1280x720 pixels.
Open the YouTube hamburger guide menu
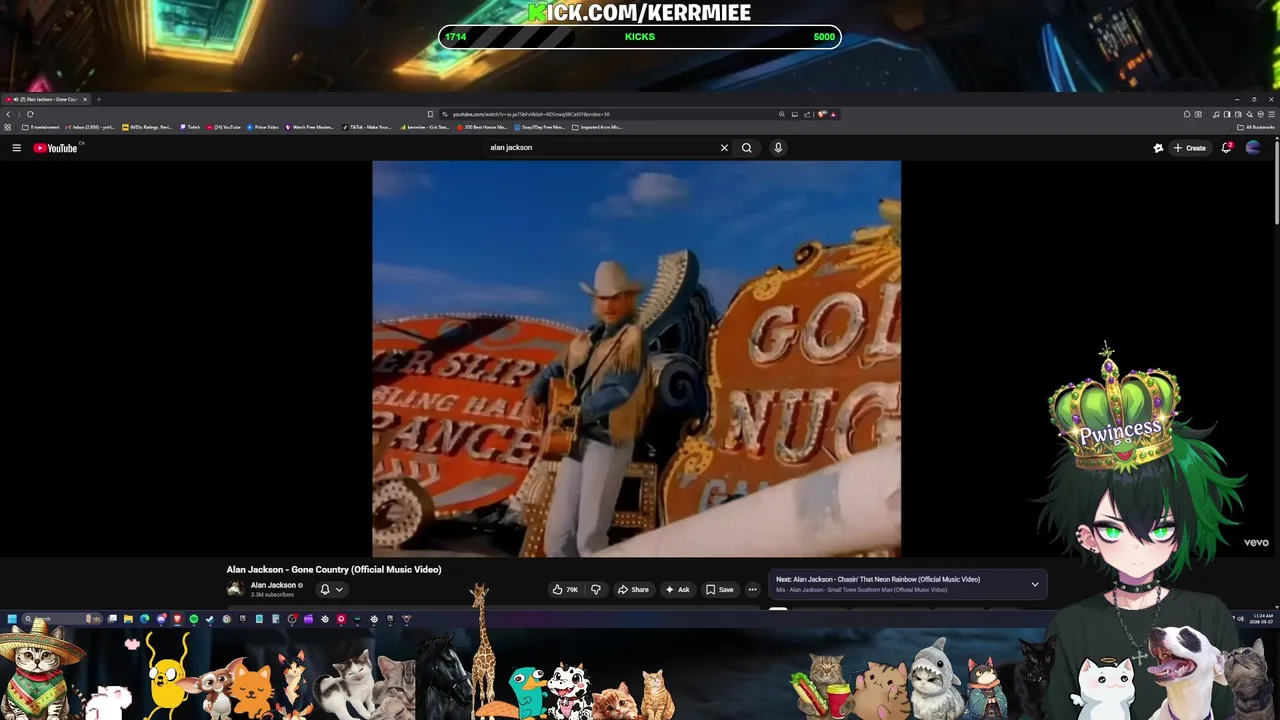point(16,148)
